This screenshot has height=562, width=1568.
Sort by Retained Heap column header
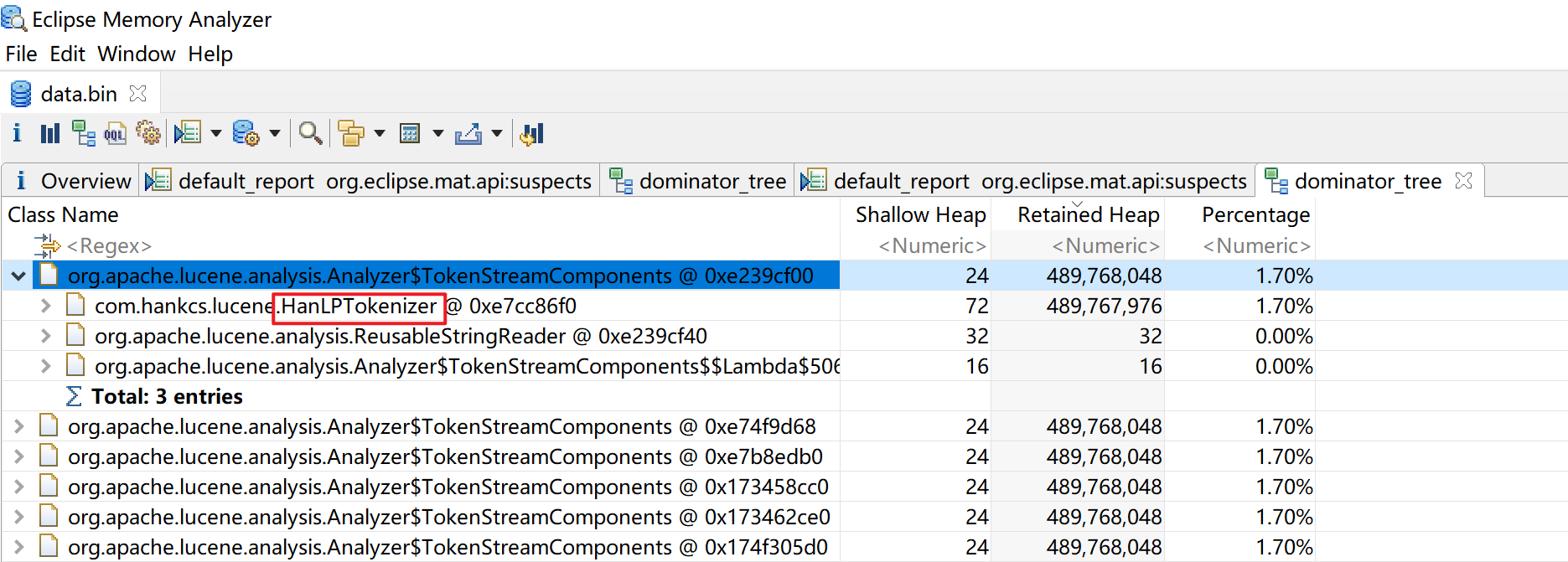pyautogui.click(x=1088, y=215)
